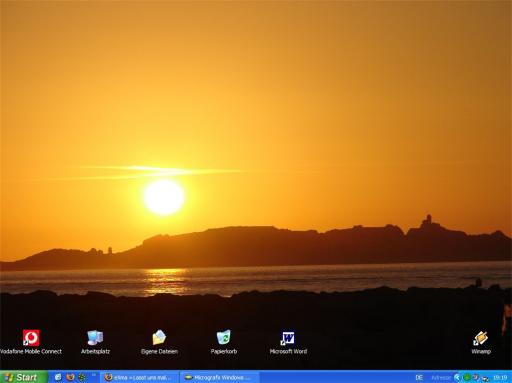
Task: Click the tray icon beside green circle
Action: (476, 377)
